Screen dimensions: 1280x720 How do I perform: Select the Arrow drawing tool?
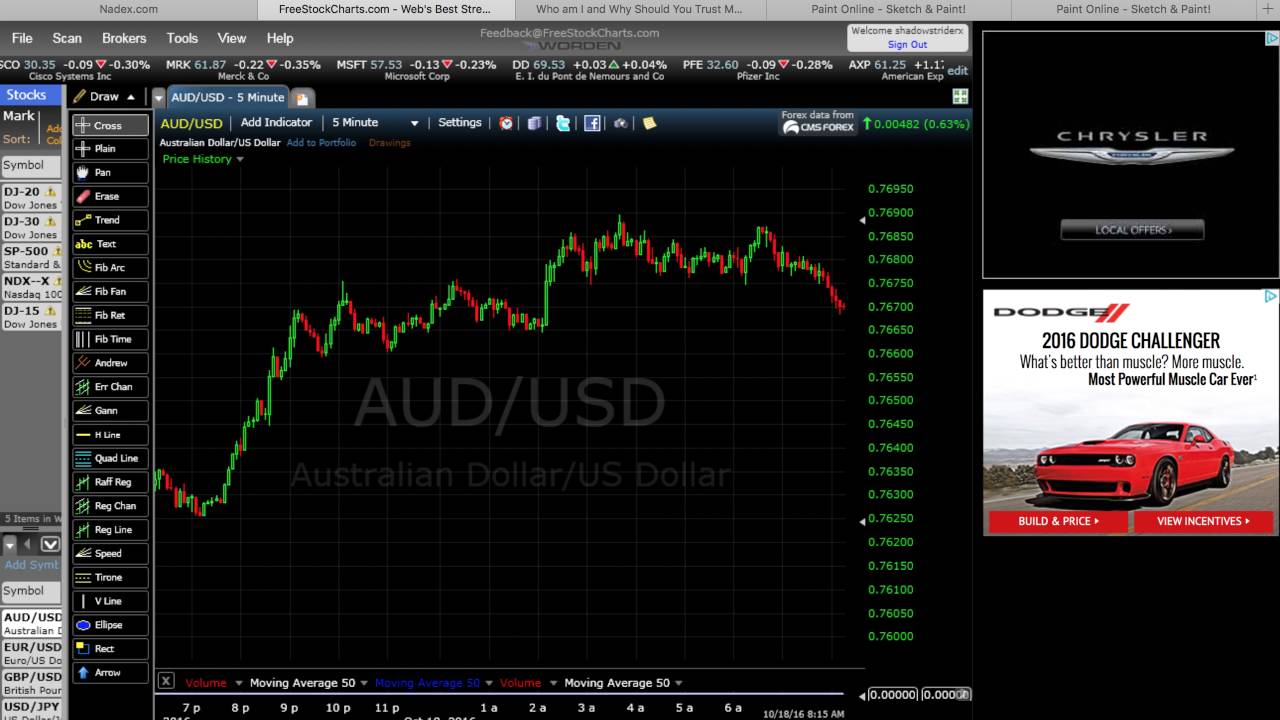point(110,673)
